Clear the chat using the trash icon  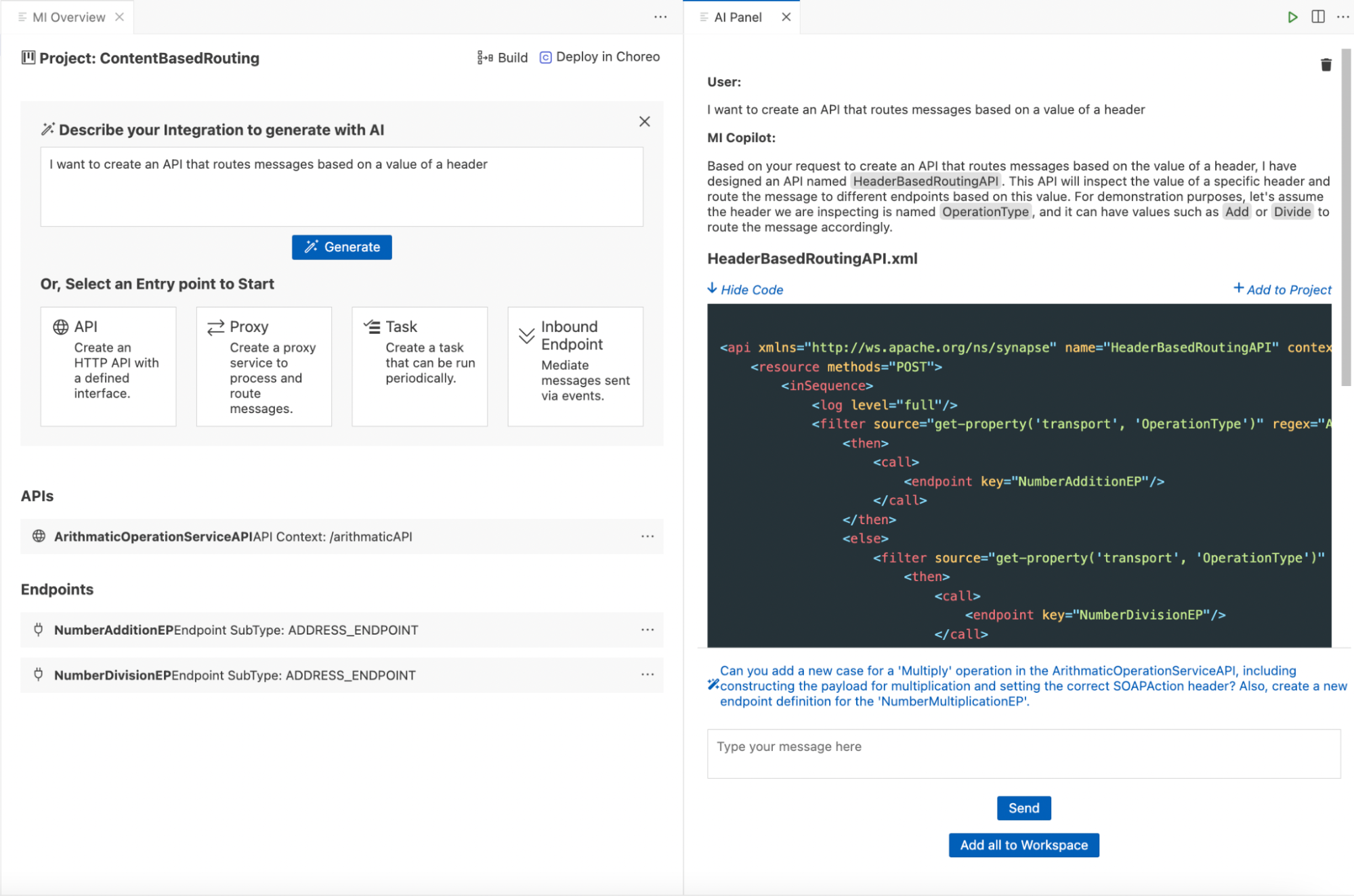pos(1326,64)
